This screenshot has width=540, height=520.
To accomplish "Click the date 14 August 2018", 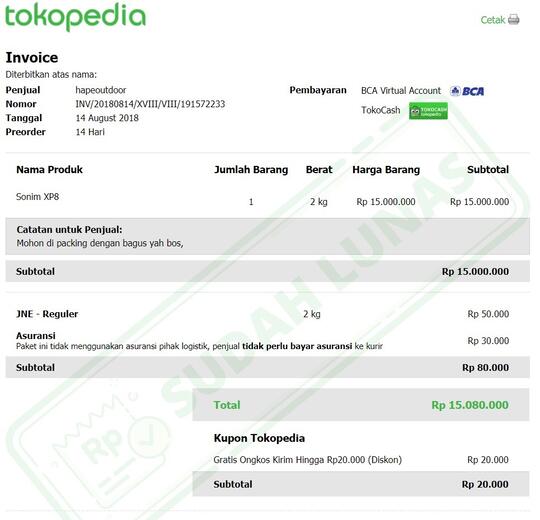I will [x=107, y=118].
